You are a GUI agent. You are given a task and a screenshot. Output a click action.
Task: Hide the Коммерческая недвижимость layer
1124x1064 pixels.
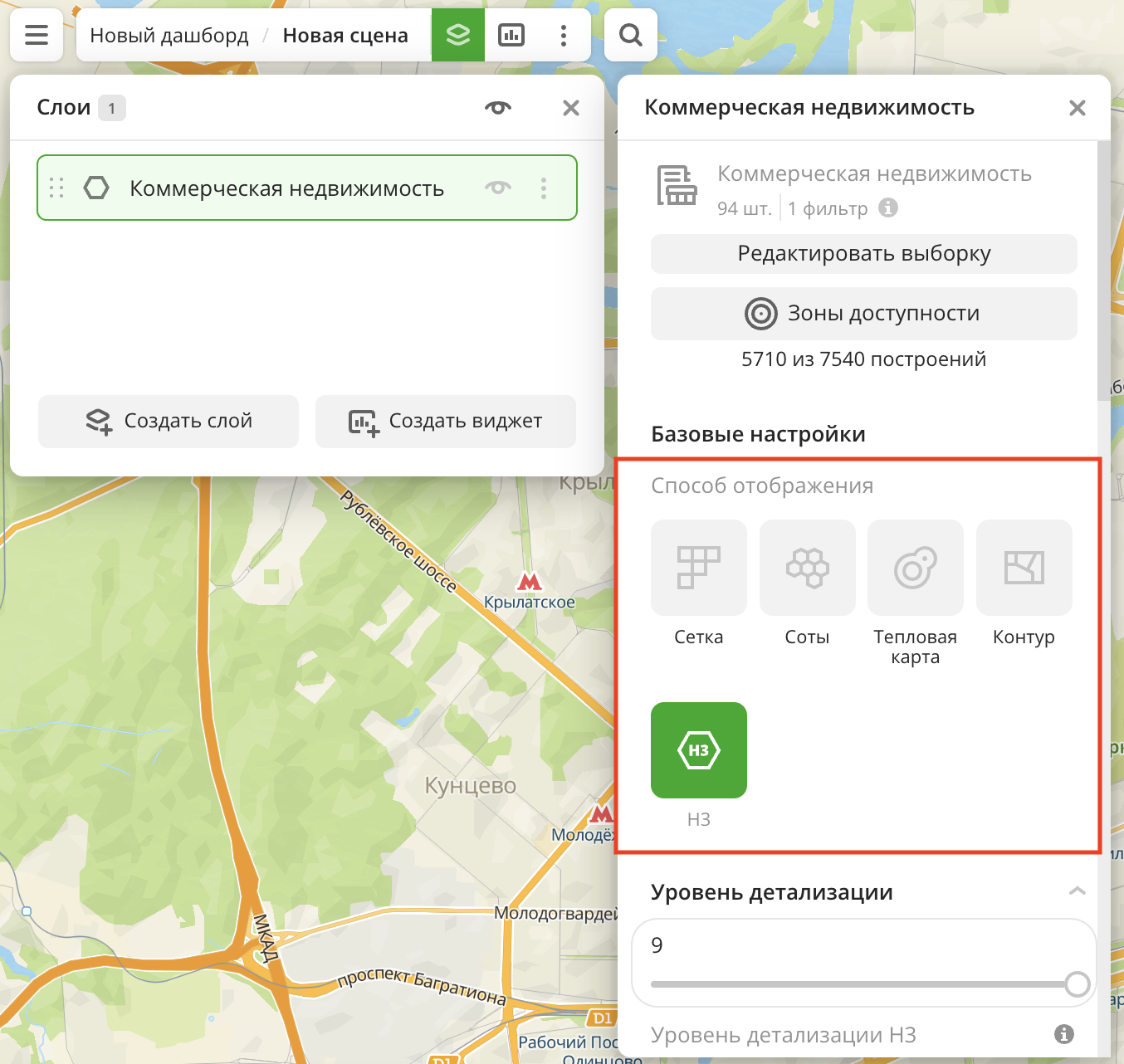click(x=498, y=188)
